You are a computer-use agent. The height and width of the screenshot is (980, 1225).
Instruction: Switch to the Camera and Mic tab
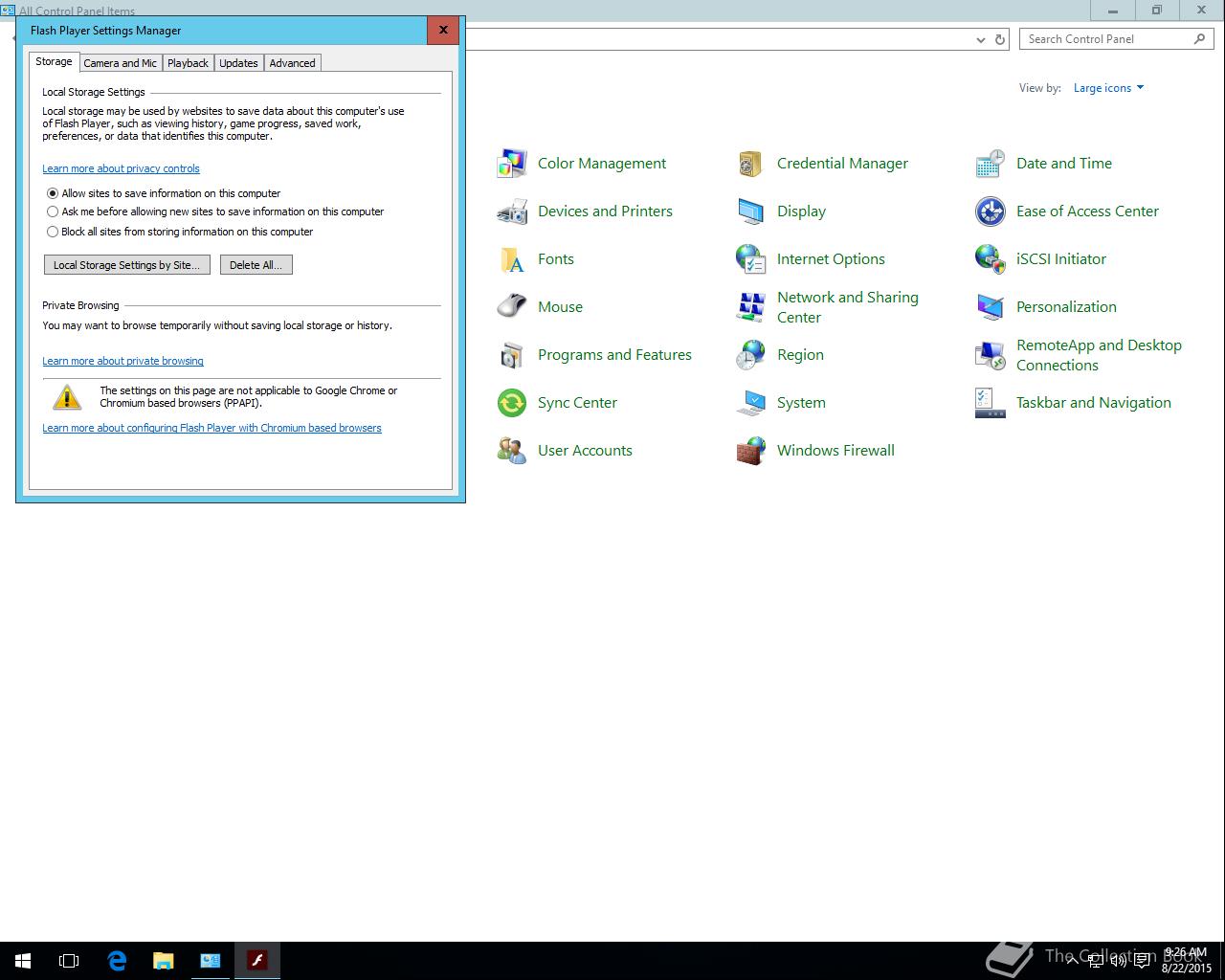(120, 63)
